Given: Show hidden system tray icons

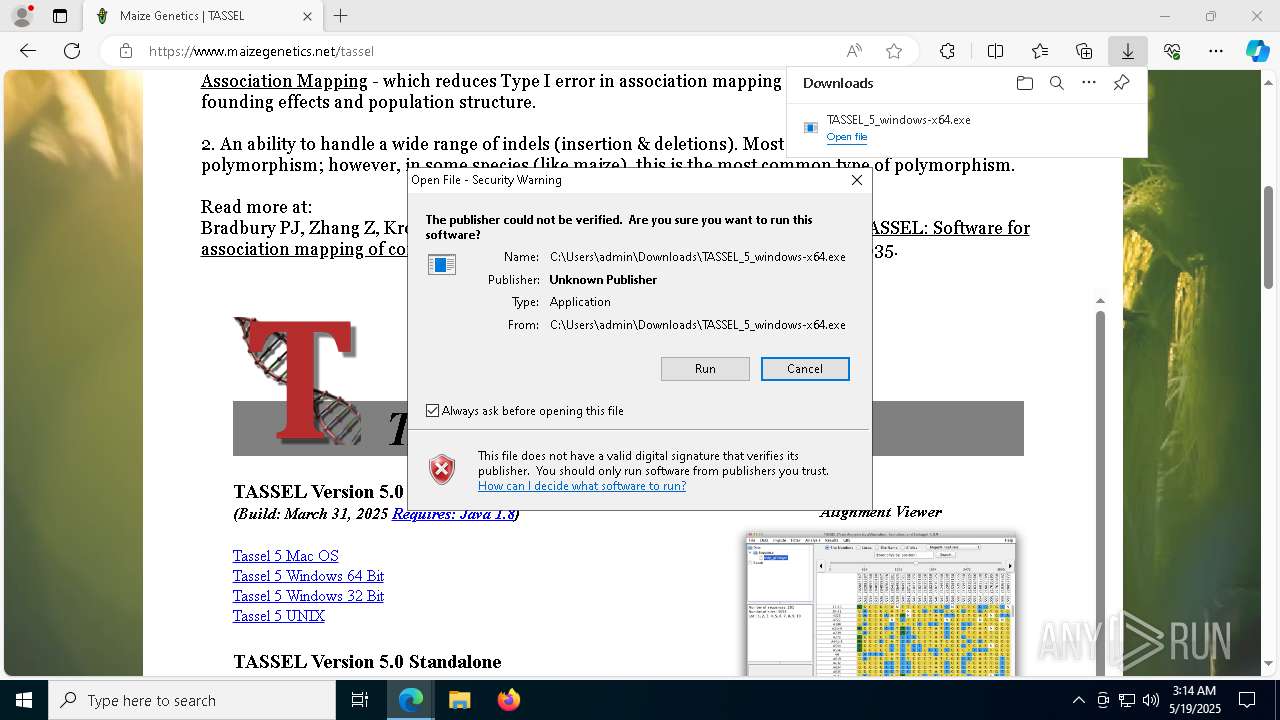Looking at the screenshot, I should (x=1078, y=700).
